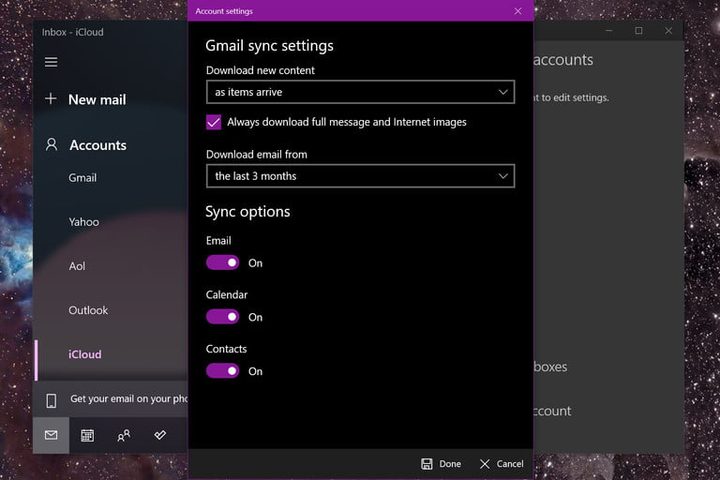Open To Do checkmark icon in sidebar

click(x=160, y=435)
